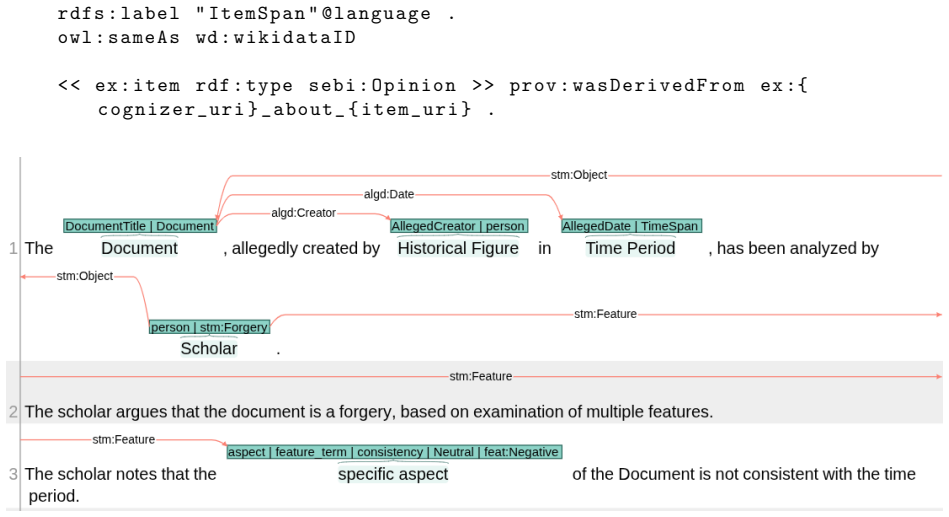This screenshot has height=517, width=949.
Task: Click sentence number 1 in the margin
Action: (x=13, y=248)
